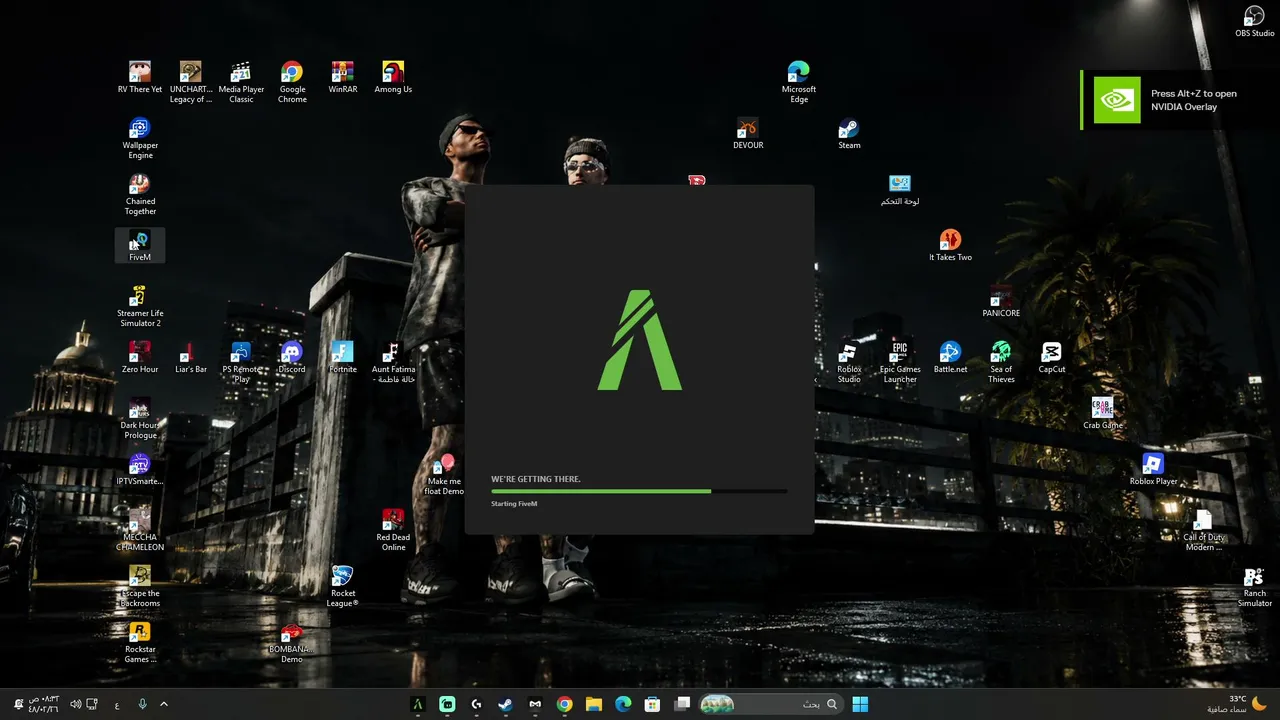Click the Windows Start button
Screen dimensions: 1280x720
(x=860, y=704)
